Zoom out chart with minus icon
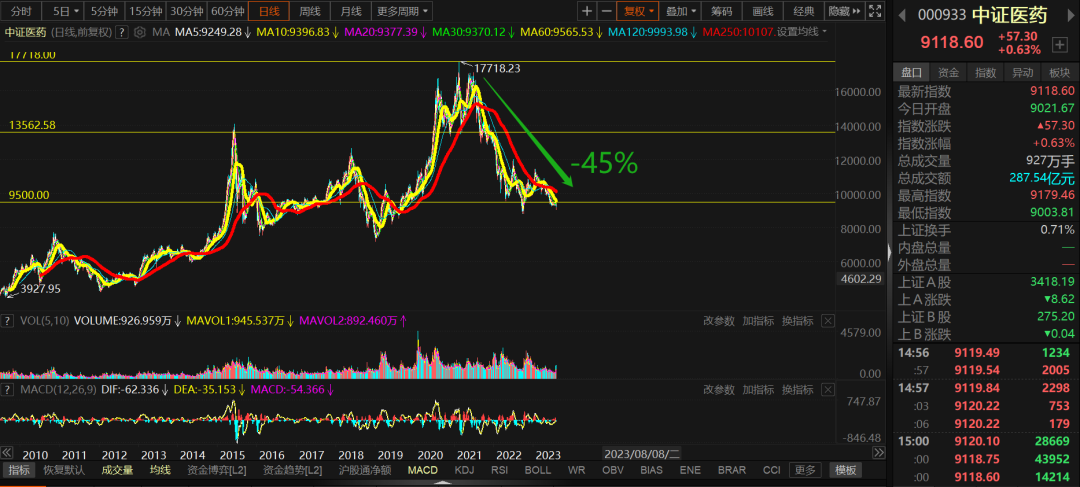Viewport: 1080px width, 487px height. pyautogui.click(x=606, y=11)
